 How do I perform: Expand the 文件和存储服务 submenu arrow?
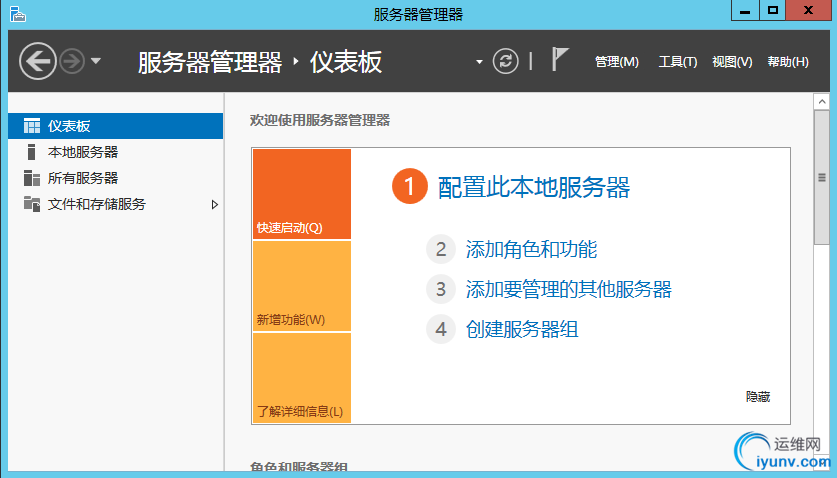tap(215, 205)
